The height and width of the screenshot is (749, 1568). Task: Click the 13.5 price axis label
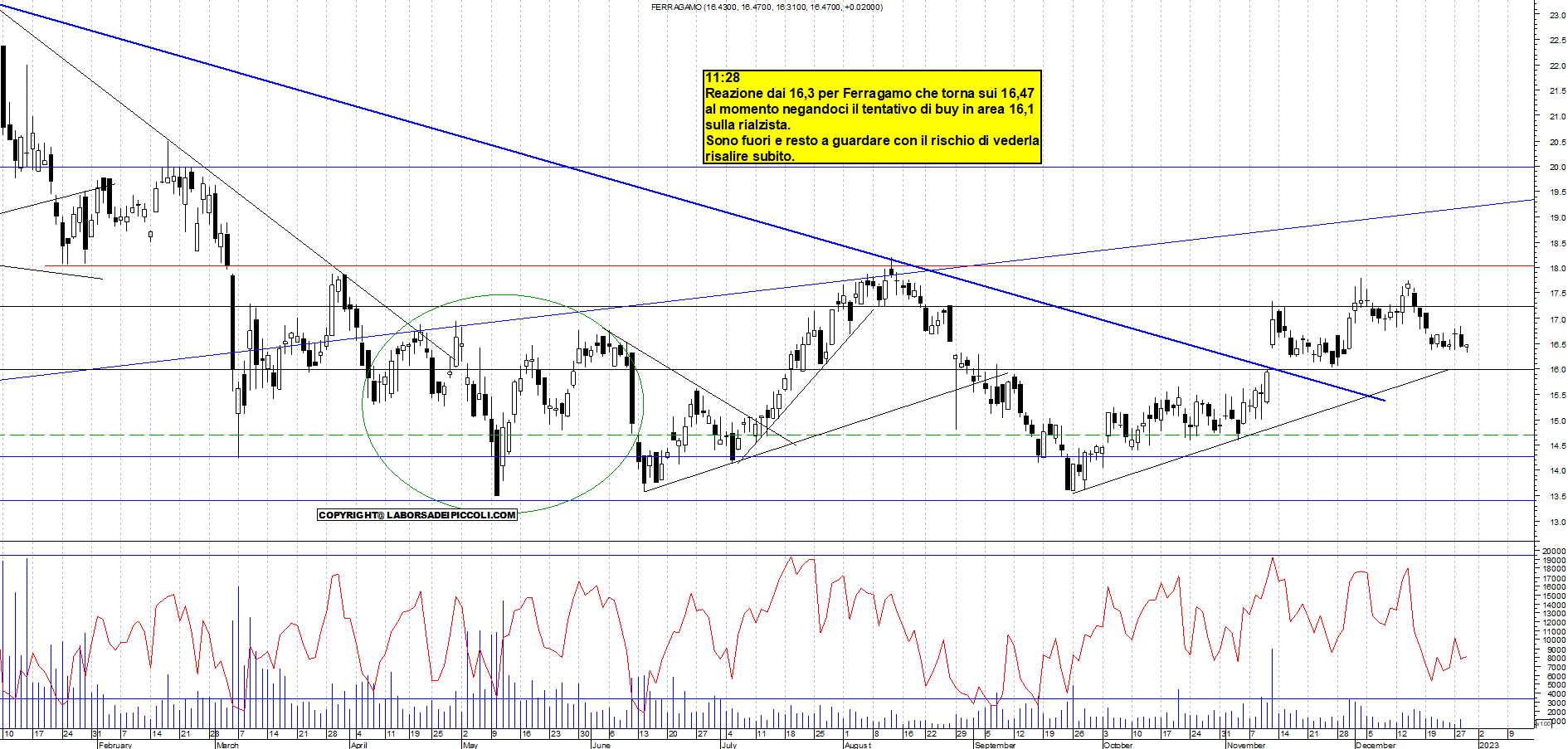1557,496
